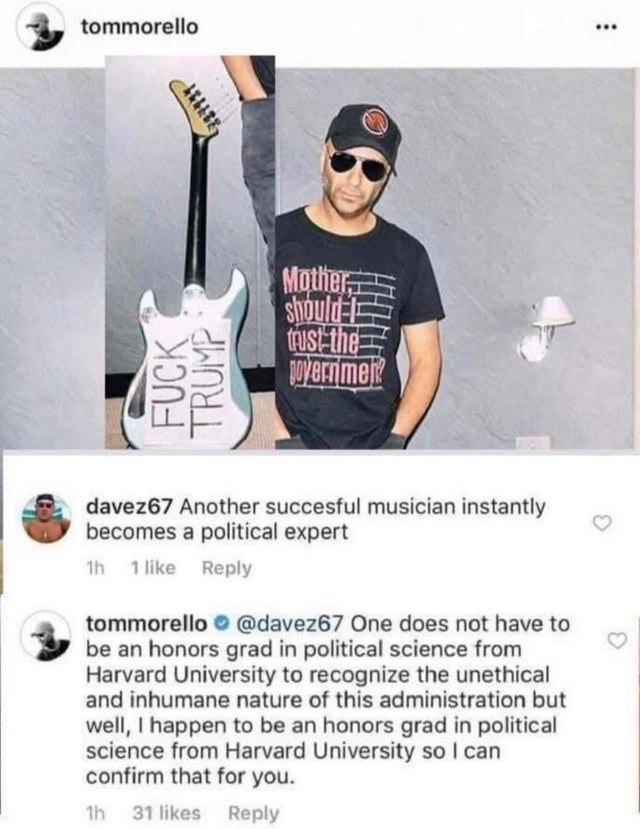Click tommorello's avatar beside the reply comment
Image resolution: width=640 pixels, height=829 pixels.
[45, 637]
